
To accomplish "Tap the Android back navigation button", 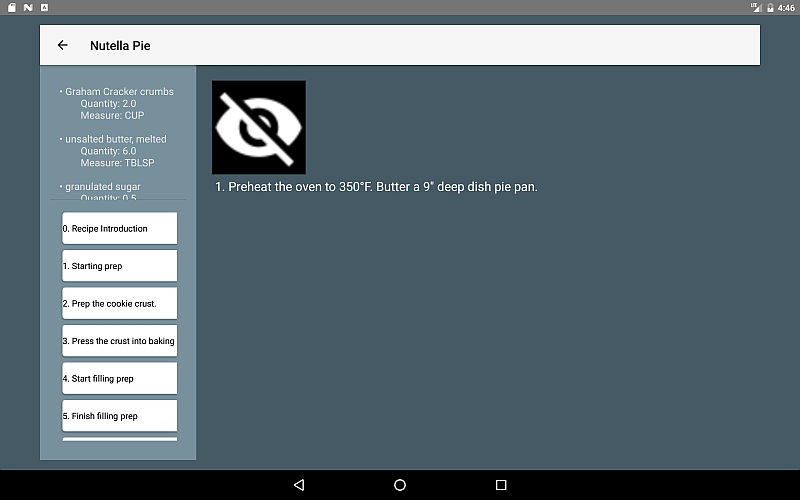I will (299, 485).
